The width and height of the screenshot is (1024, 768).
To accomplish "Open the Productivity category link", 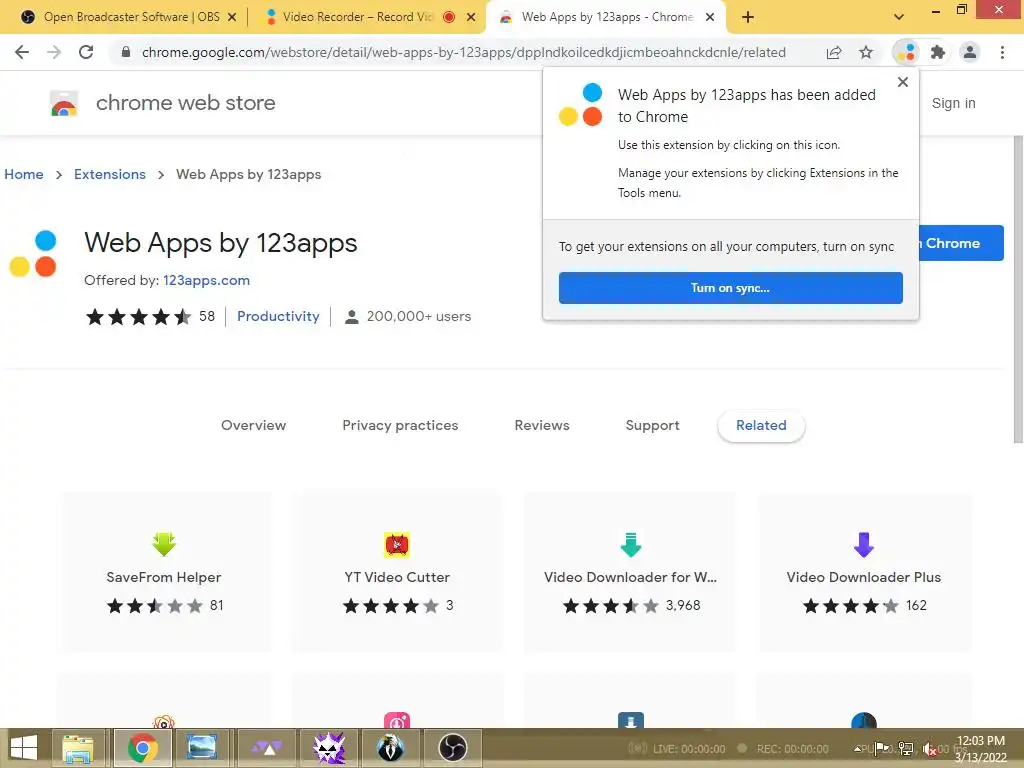I will (x=278, y=316).
